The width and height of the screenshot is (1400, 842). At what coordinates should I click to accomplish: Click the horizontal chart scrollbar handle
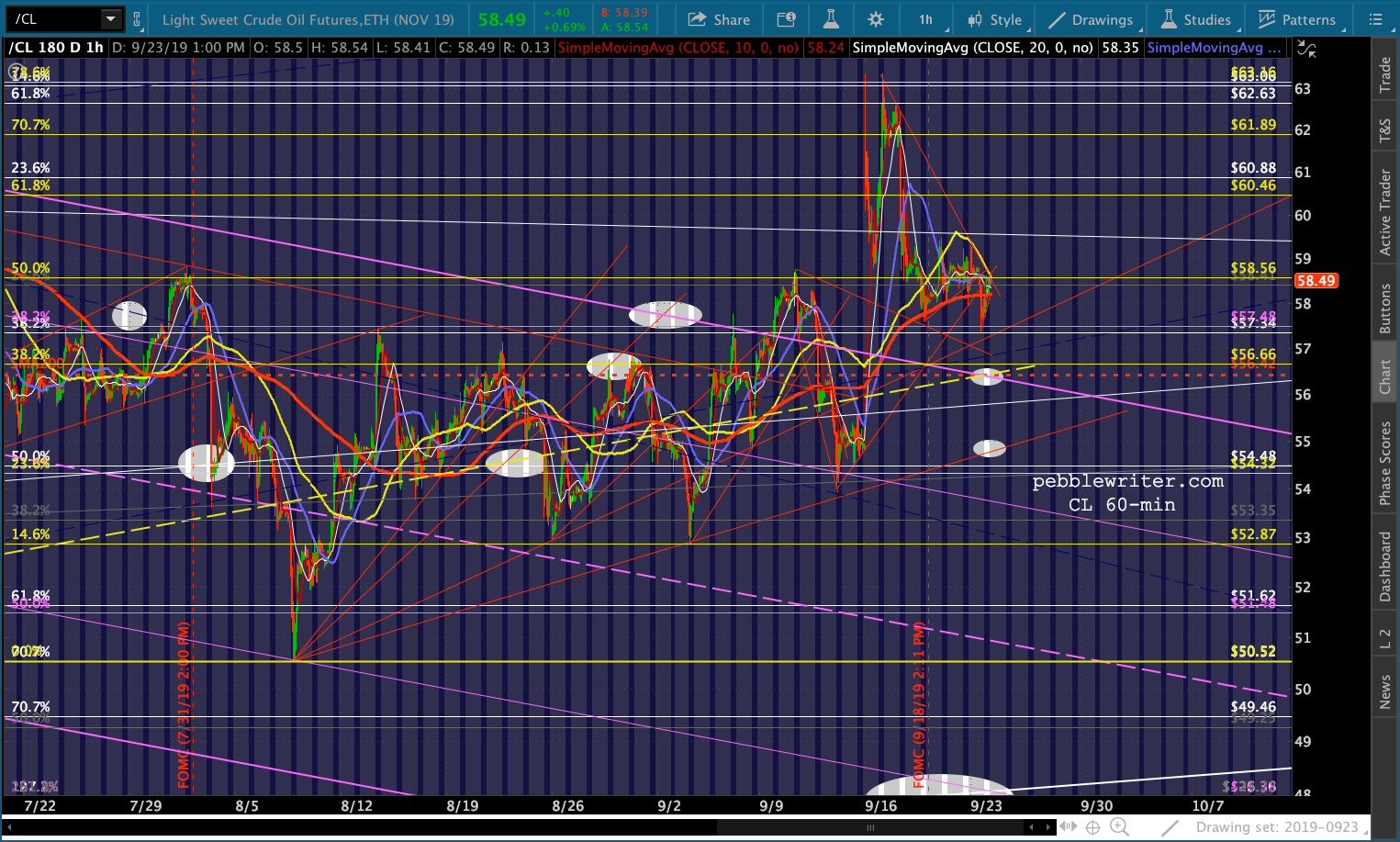tap(870, 827)
